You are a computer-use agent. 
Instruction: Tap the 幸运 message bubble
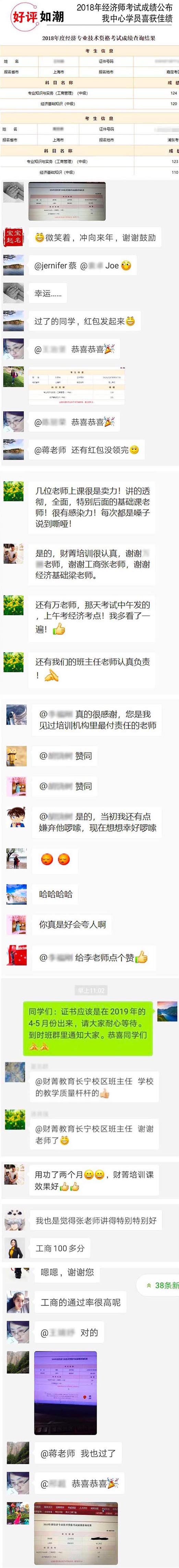(48, 293)
